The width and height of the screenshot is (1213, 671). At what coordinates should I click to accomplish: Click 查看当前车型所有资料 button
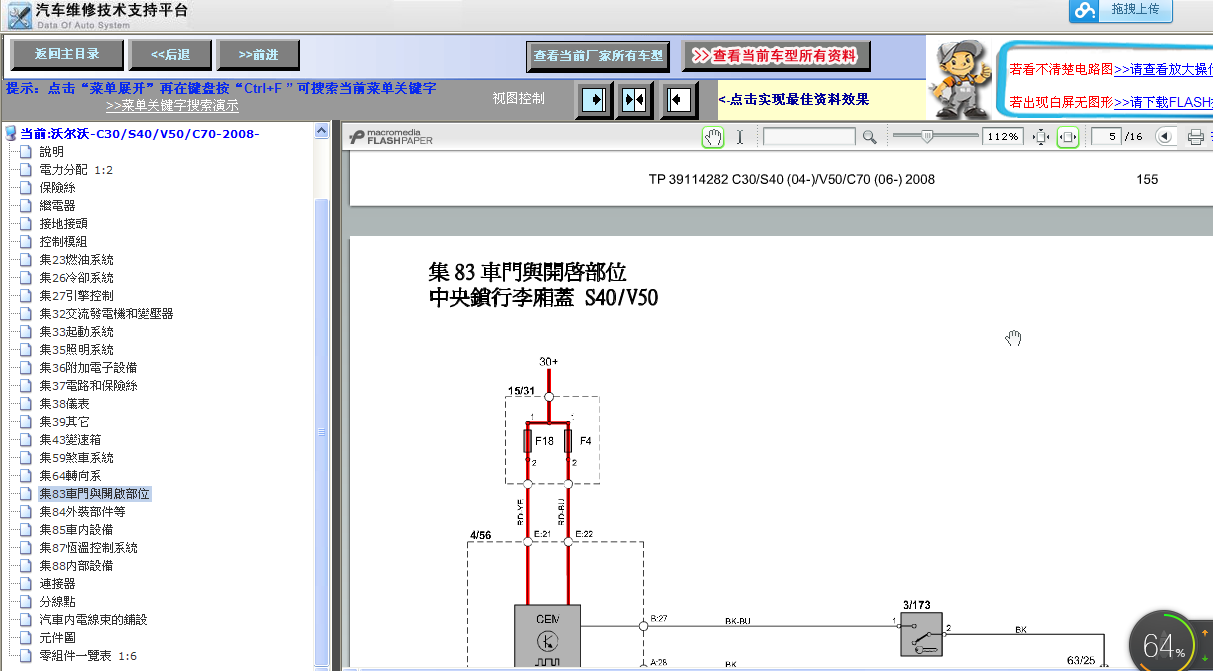point(776,57)
